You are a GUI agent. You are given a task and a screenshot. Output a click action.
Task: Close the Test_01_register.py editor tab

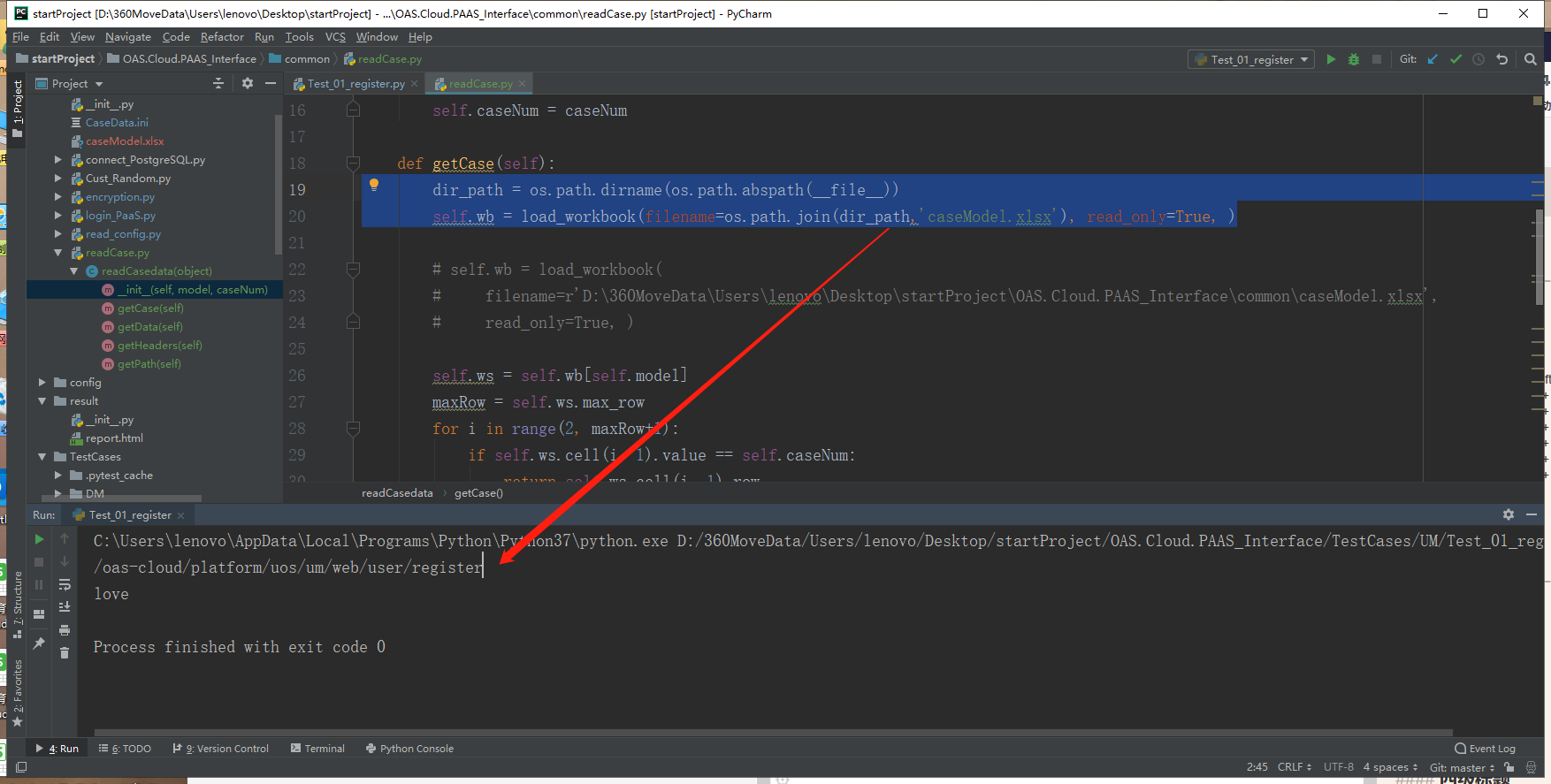414,84
